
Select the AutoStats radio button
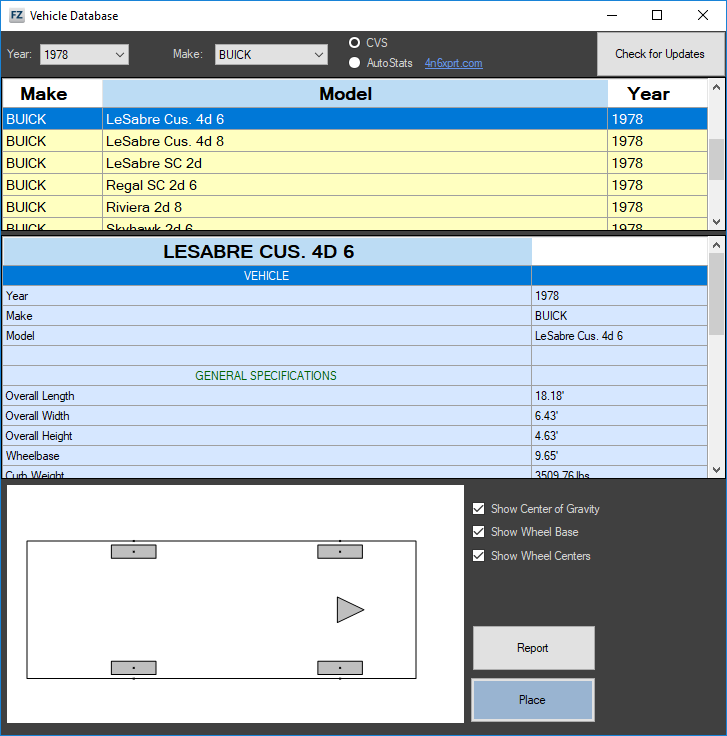click(354, 62)
